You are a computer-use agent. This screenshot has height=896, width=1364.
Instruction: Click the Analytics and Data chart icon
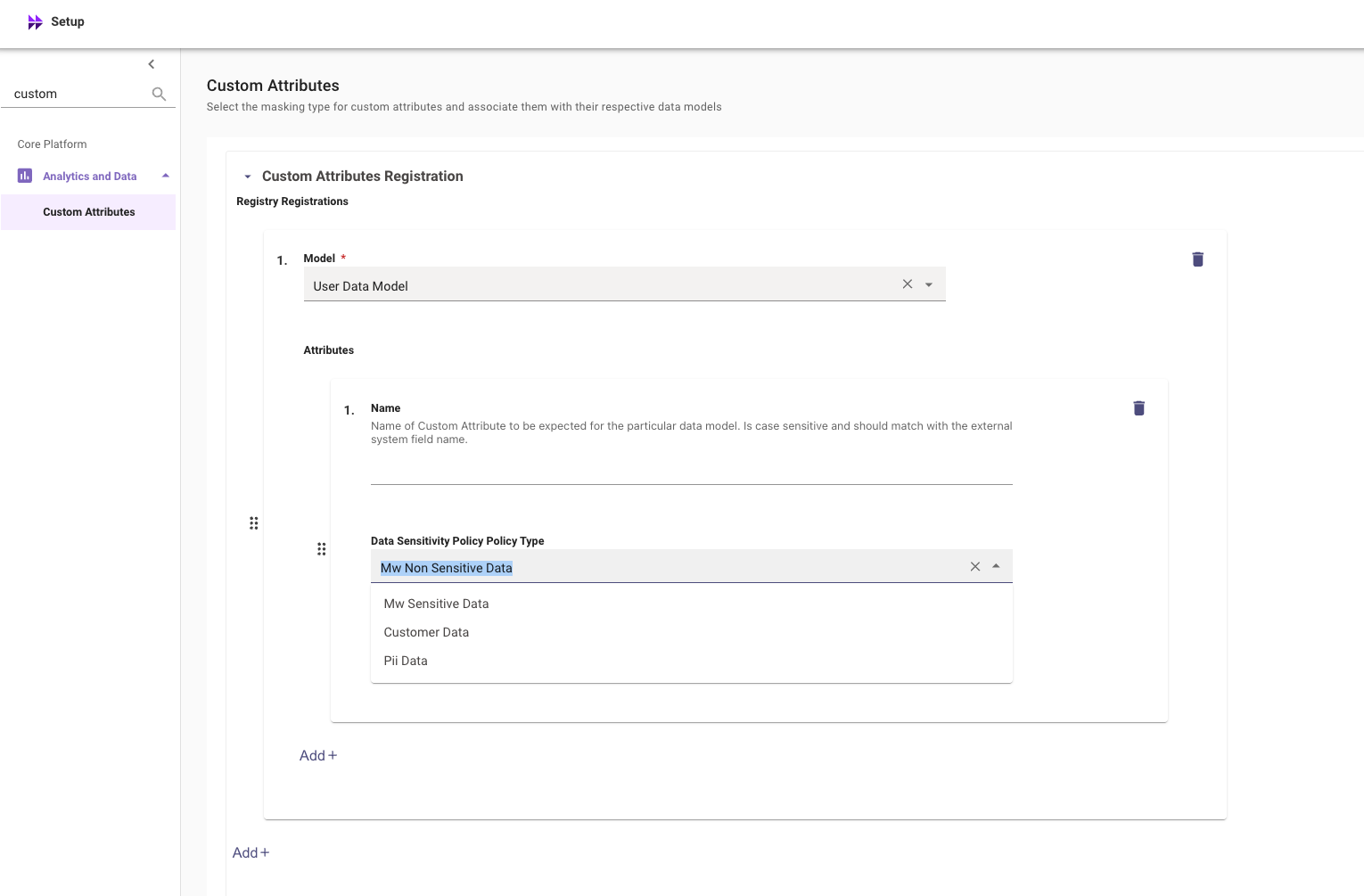tap(25, 176)
